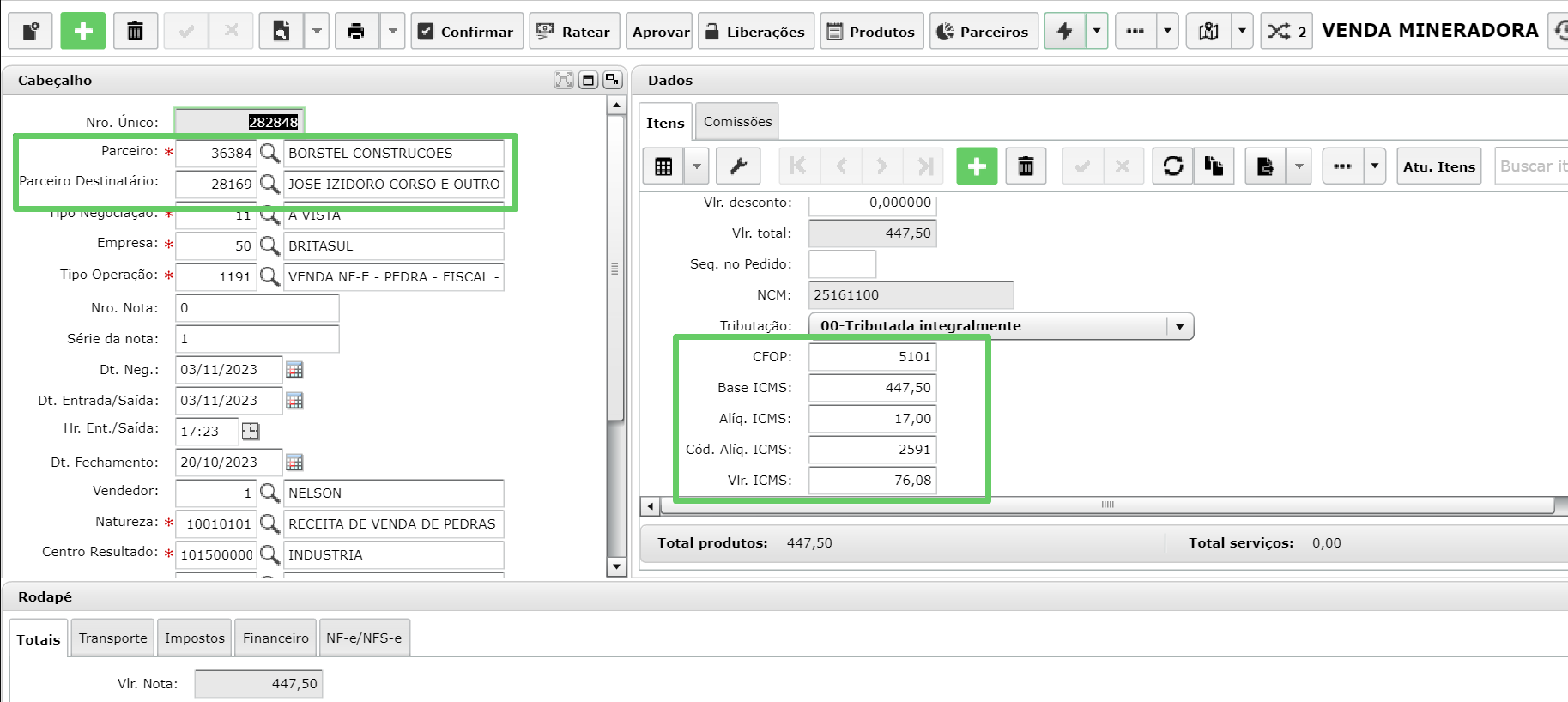This screenshot has width=1568, height=702.
Task: Click the first top toolbar document icon
Action: point(30,31)
